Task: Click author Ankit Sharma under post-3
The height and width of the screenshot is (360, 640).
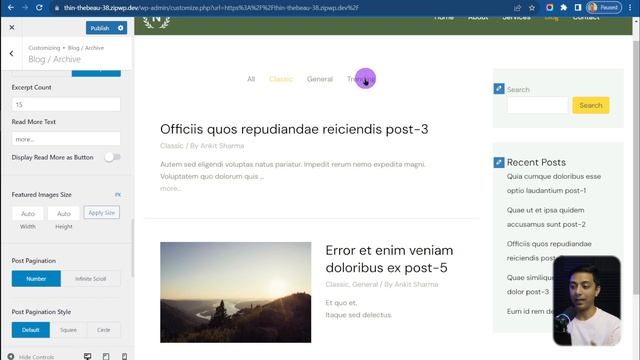Action: [x=222, y=146]
